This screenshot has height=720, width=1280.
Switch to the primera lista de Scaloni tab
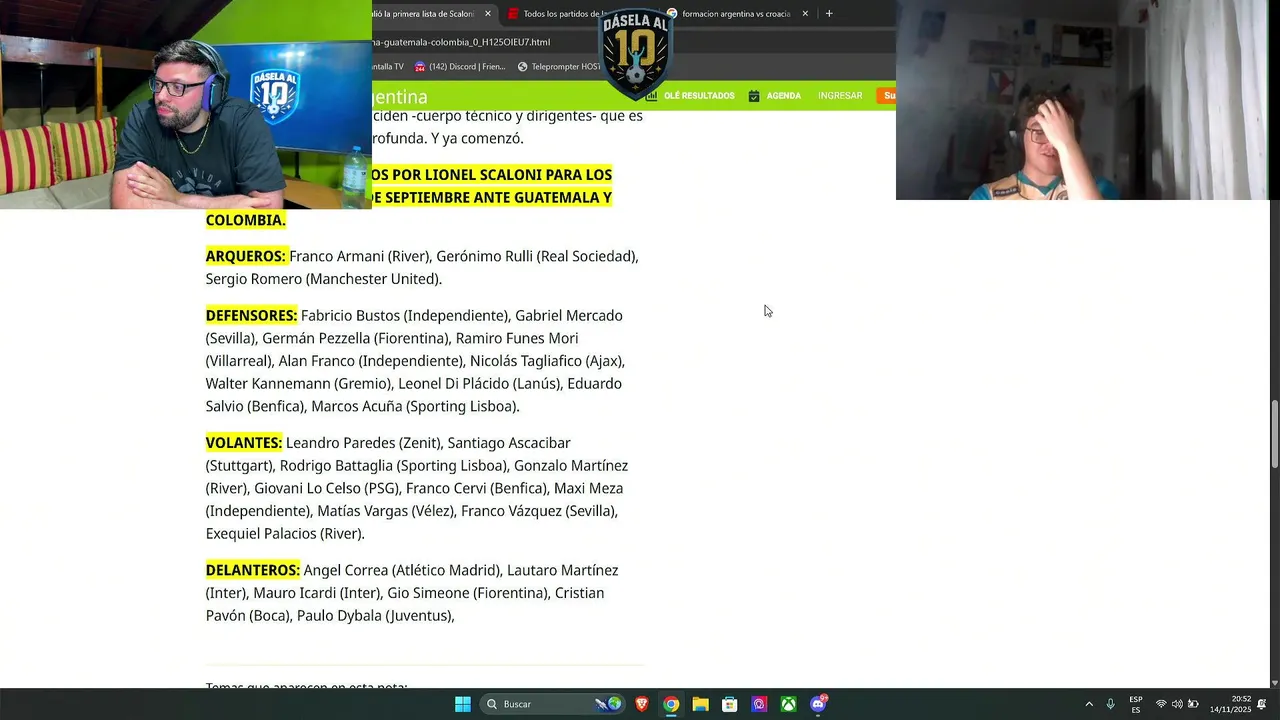423,14
